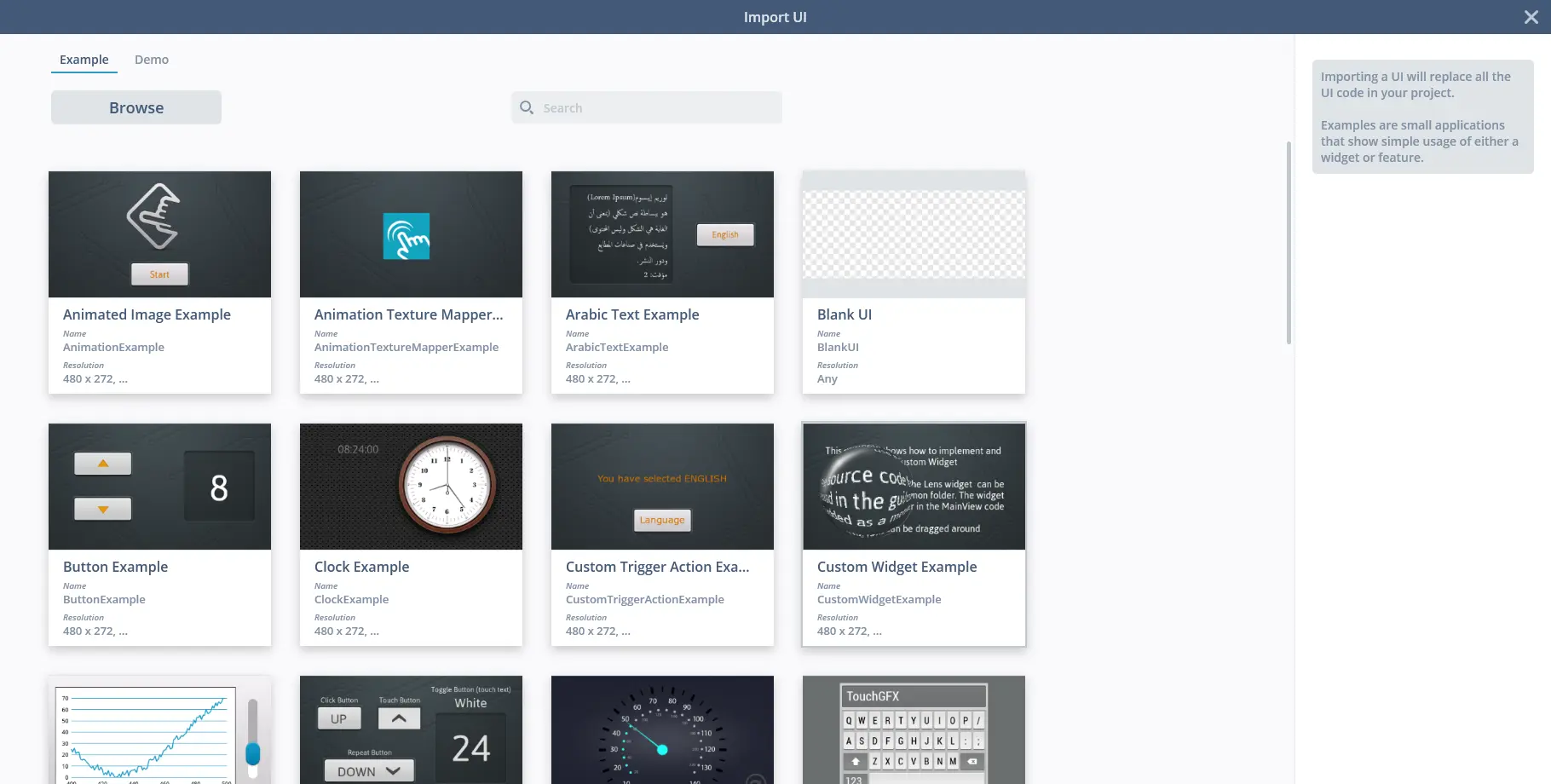Open the line graph example thumbnail

pyautogui.click(x=159, y=731)
